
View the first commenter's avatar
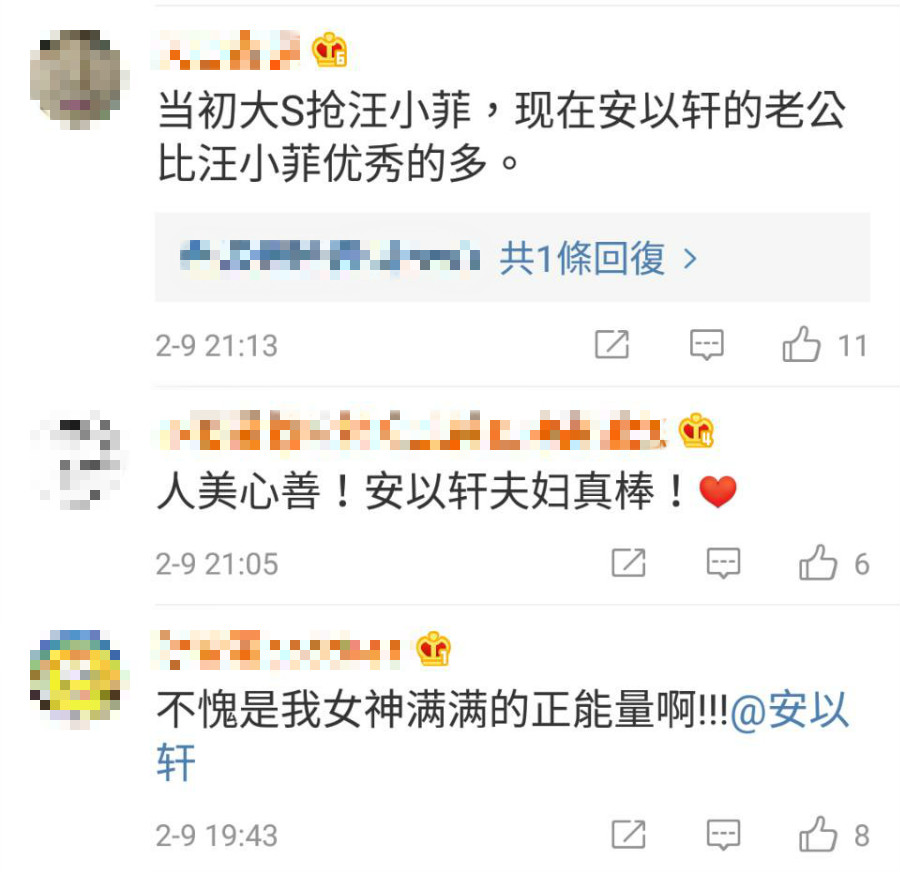(x=79, y=79)
